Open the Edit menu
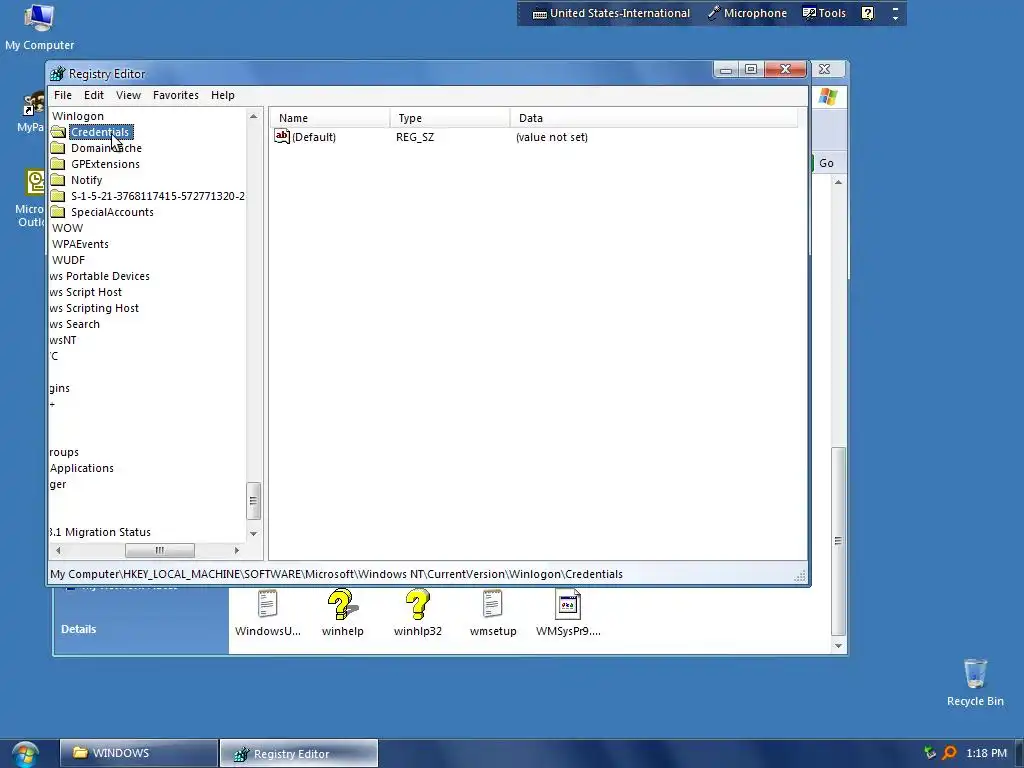Image resolution: width=1024 pixels, height=768 pixels. pyautogui.click(x=93, y=95)
